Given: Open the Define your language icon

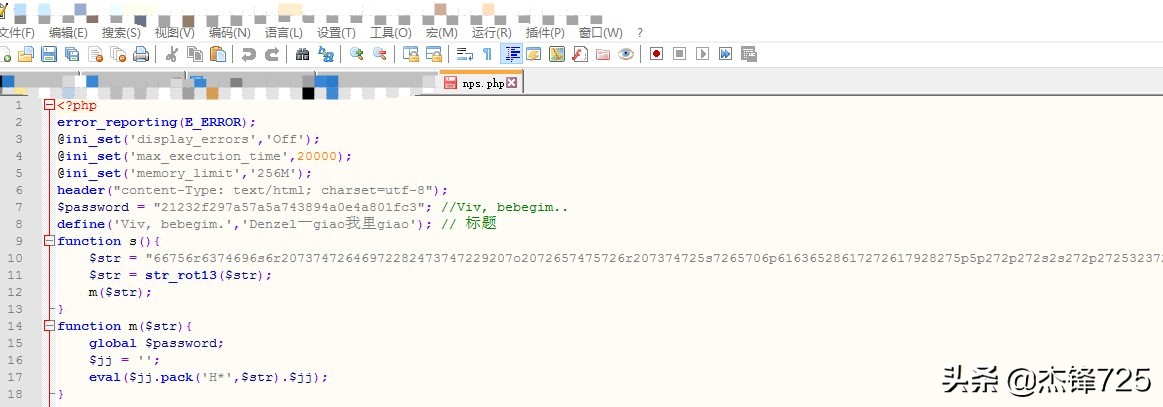Looking at the screenshot, I should pyautogui.click(x=533, y=53).
